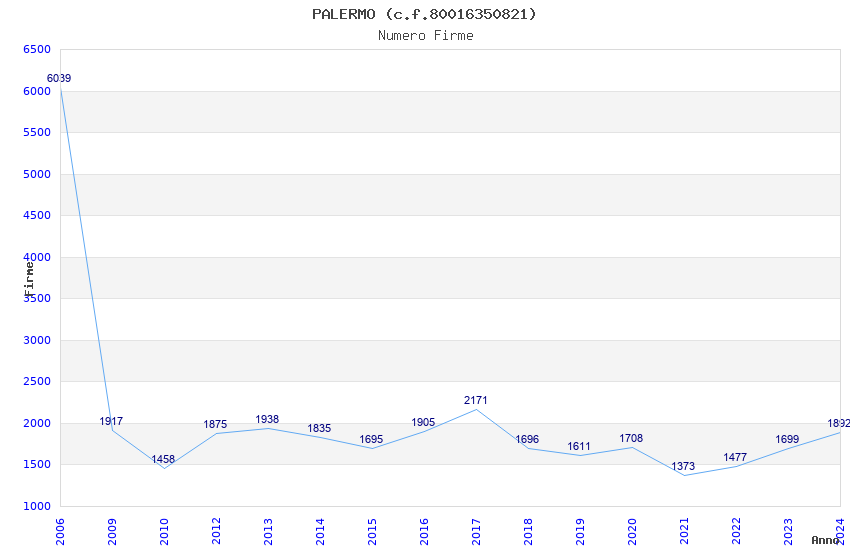Click the y-axis tick 1500

click(37, 464)
